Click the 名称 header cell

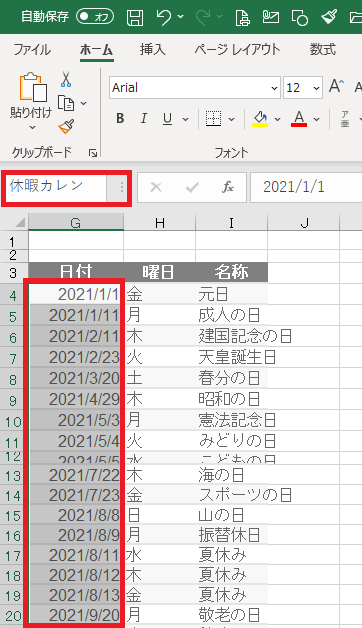pos(231,272)
